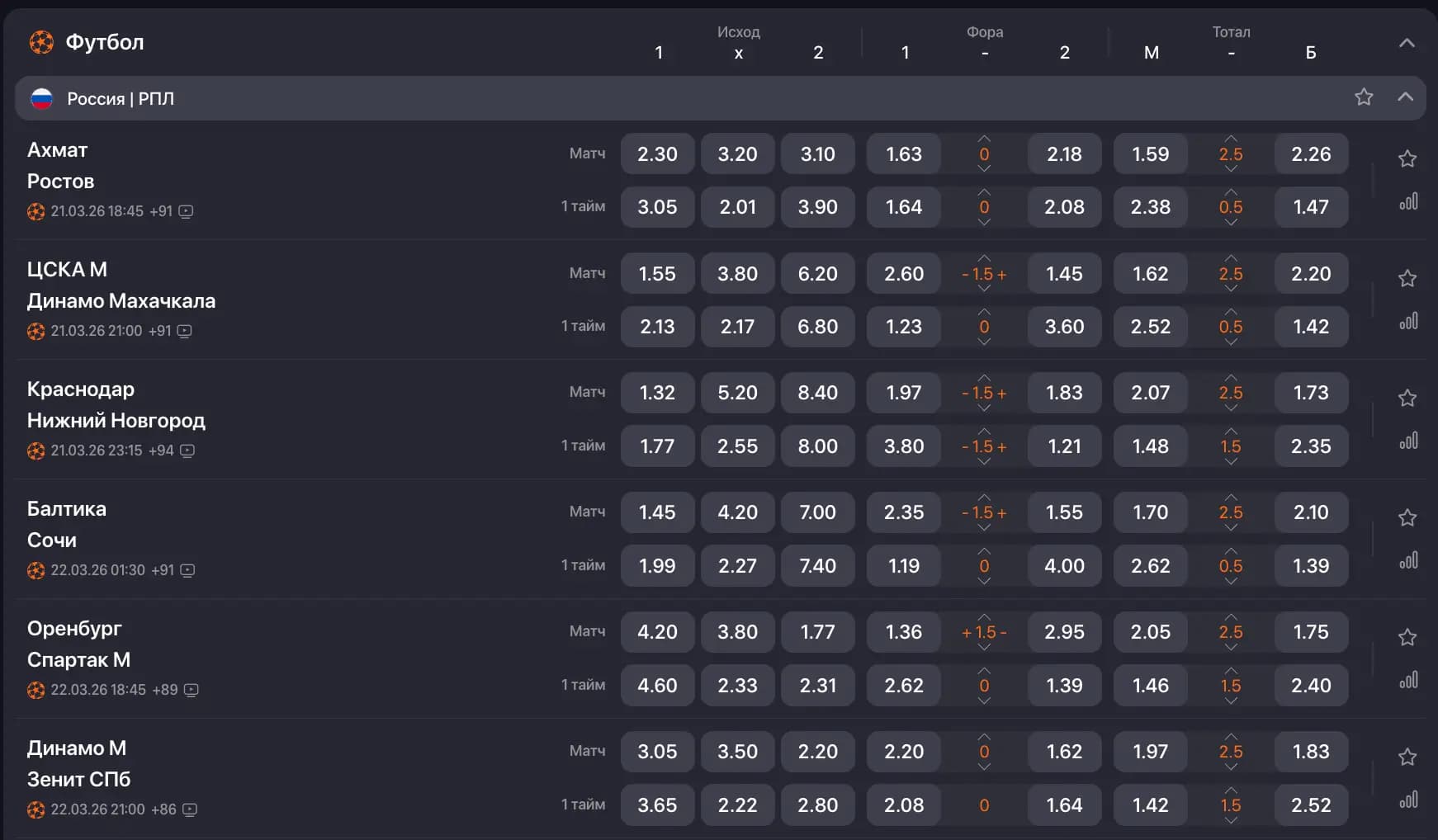Screen dimensions: 1438x840
Task: Favorite the ЦСКА М match with star
Action: pyautogui.click(x=1407, y=278)
